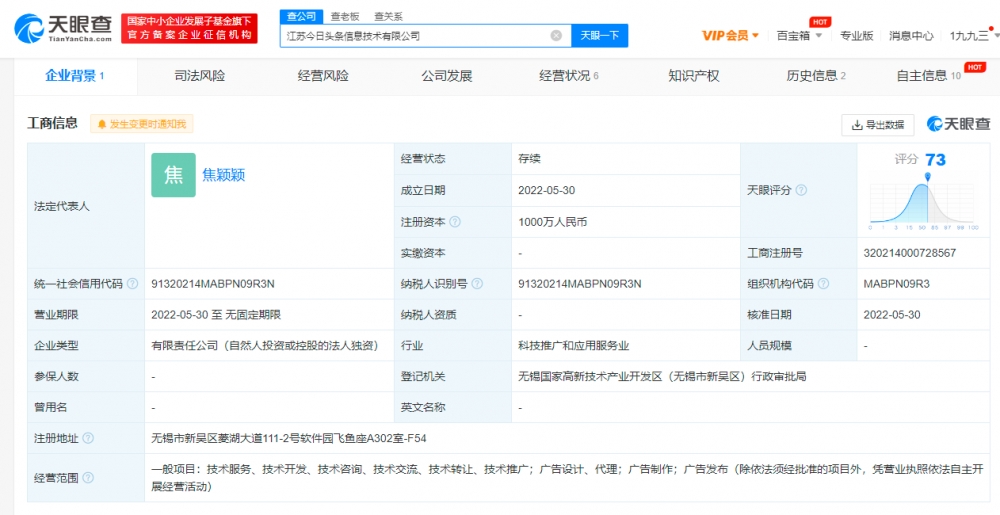
Task: Select the 存续 operating status value
Action: [x=529, y=159]
